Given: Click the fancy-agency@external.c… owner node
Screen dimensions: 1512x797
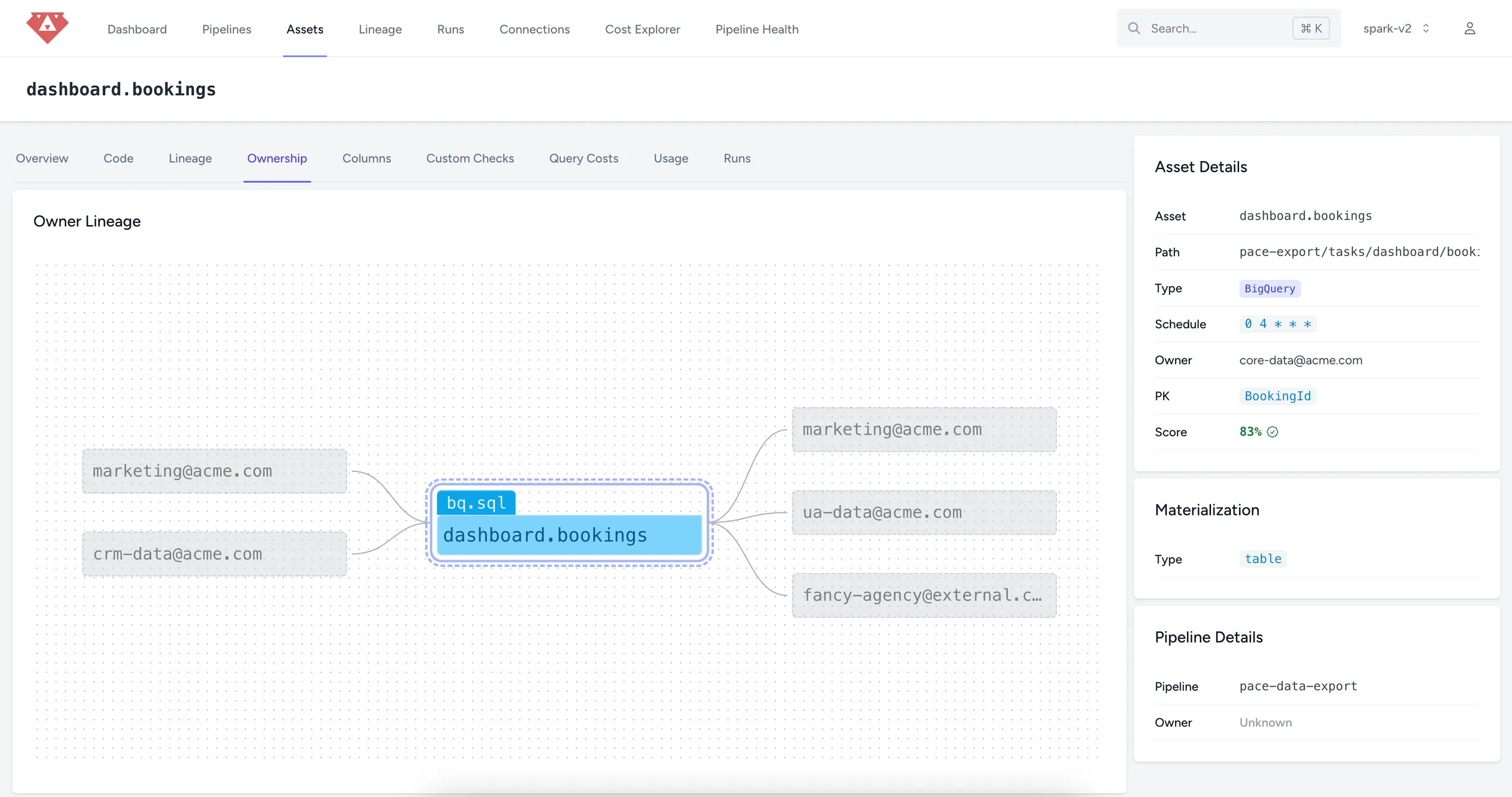Looking at the screenshot, I should (x=923, y=595).
